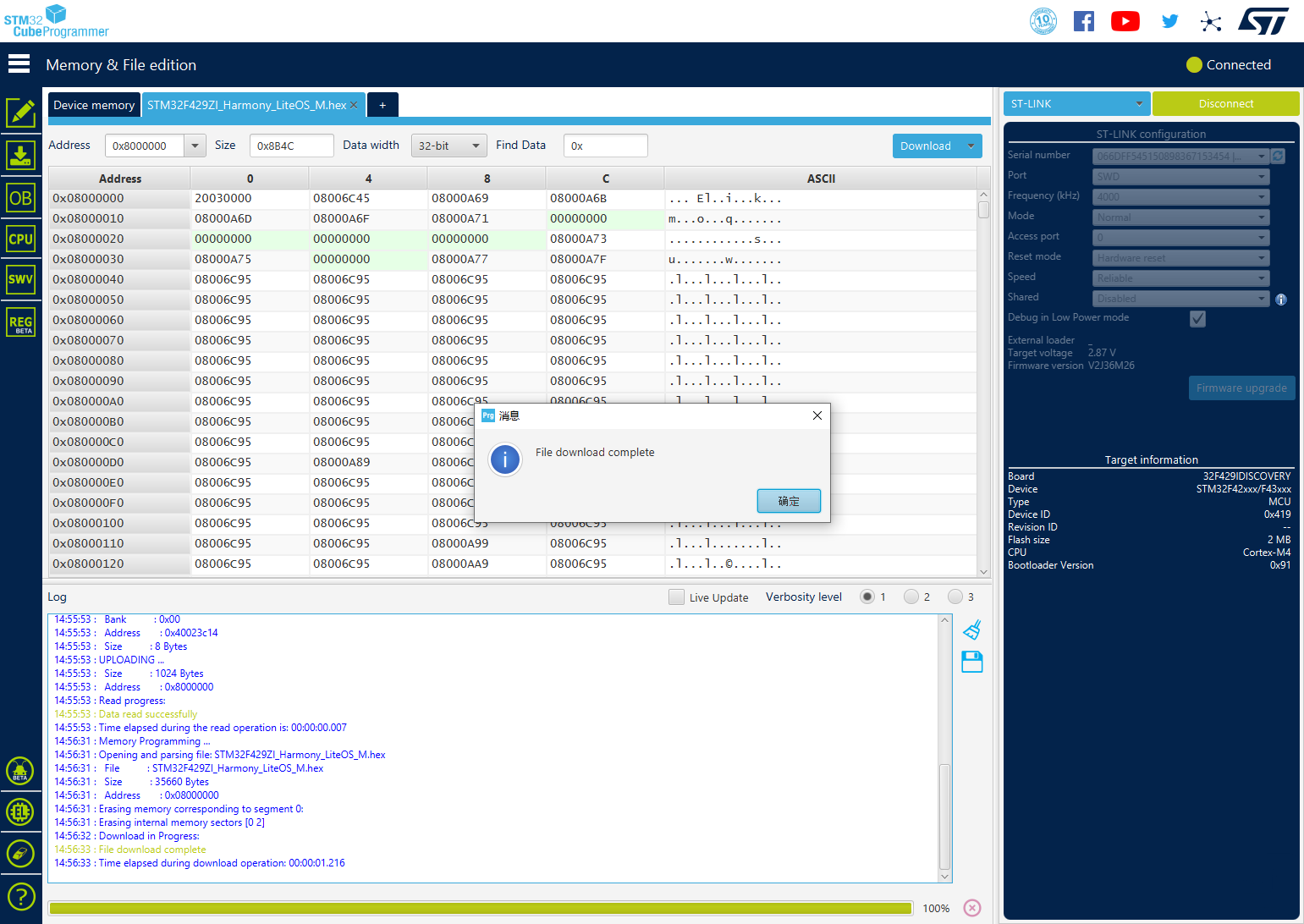Screen dimensions: 1304x924
Task: Open the hamburger main menu
Action: click(19, 64)
